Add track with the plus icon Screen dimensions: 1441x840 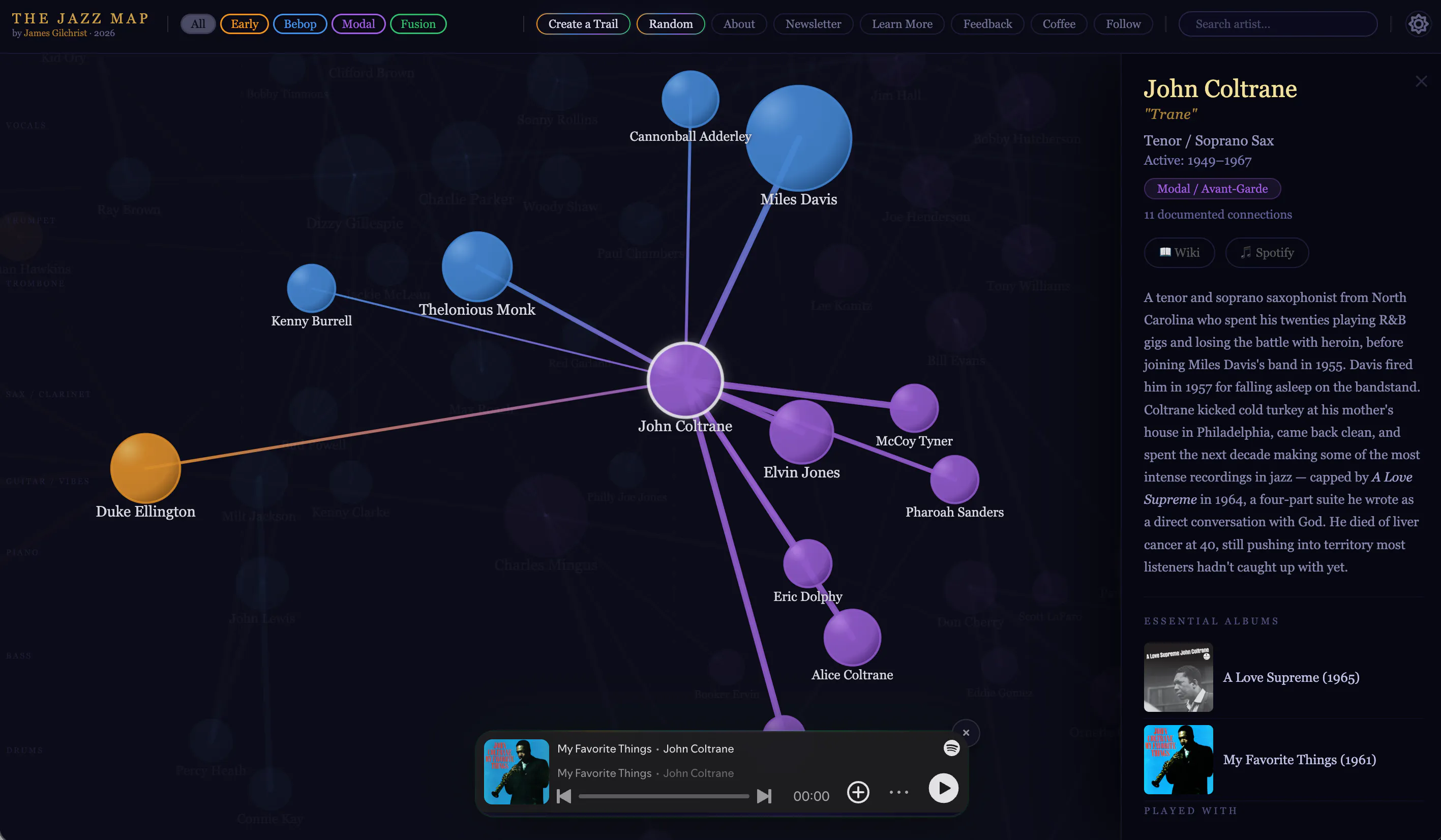[858, 792]
